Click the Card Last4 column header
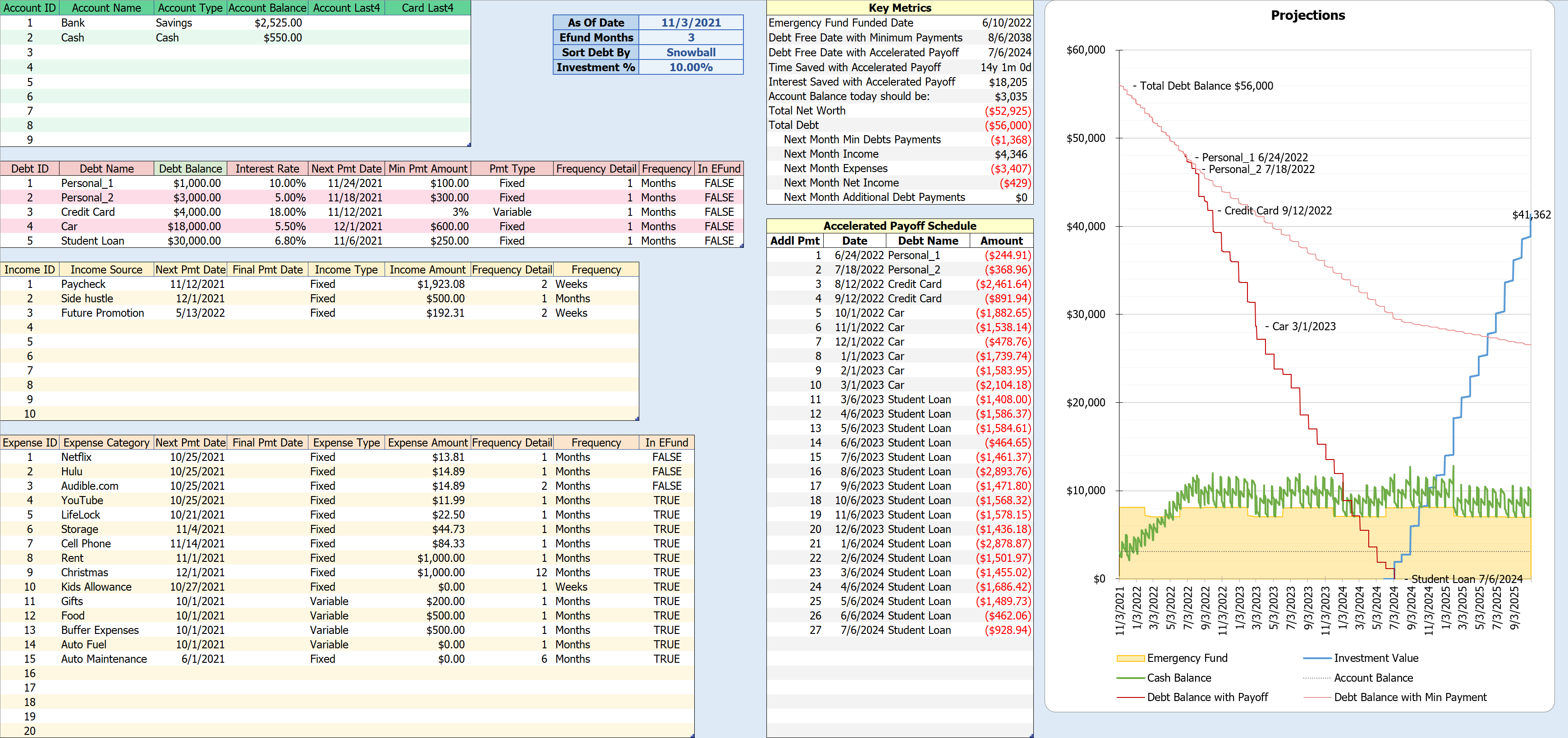 point(427,8)
